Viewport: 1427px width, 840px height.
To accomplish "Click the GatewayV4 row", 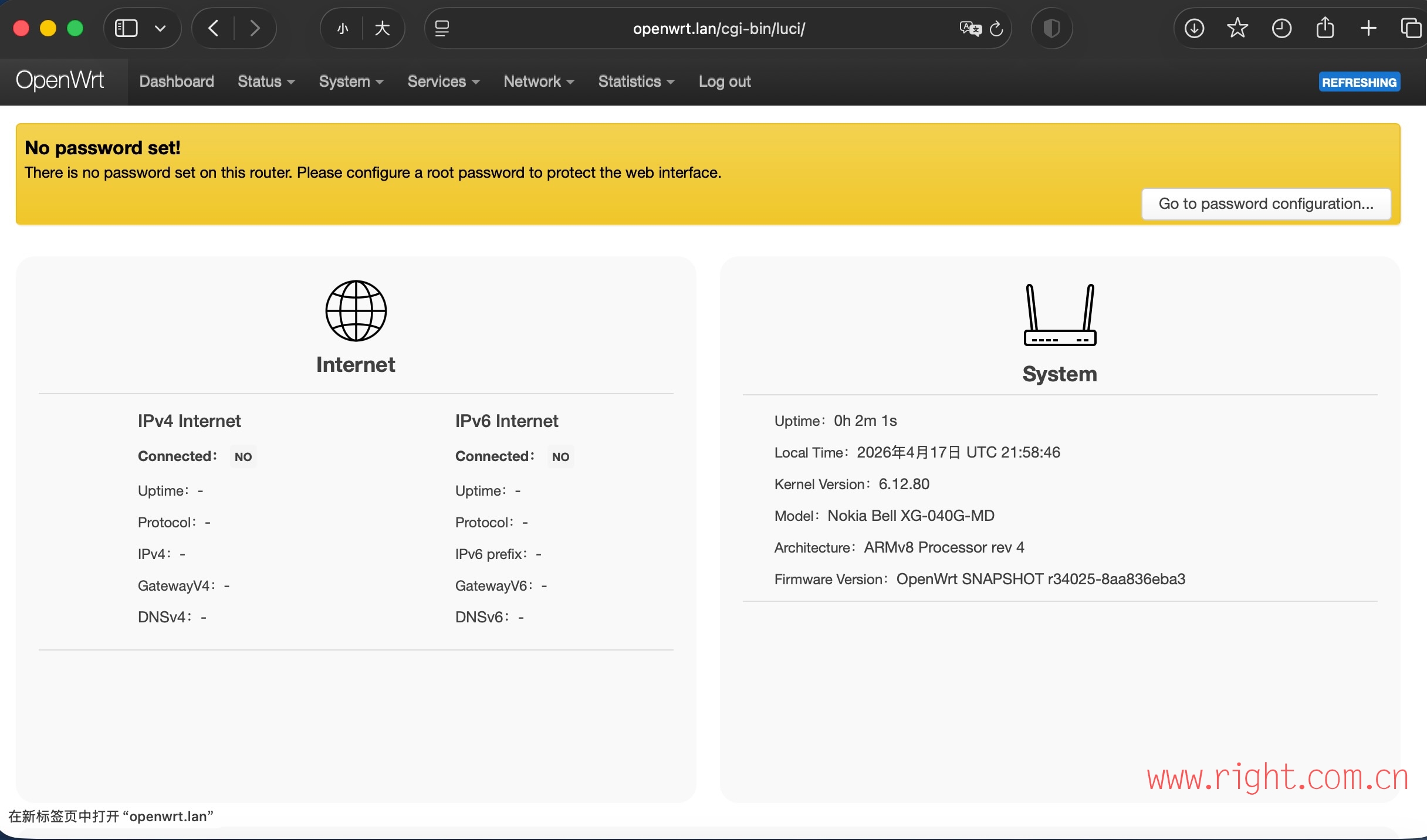I will tap(184, 585).
